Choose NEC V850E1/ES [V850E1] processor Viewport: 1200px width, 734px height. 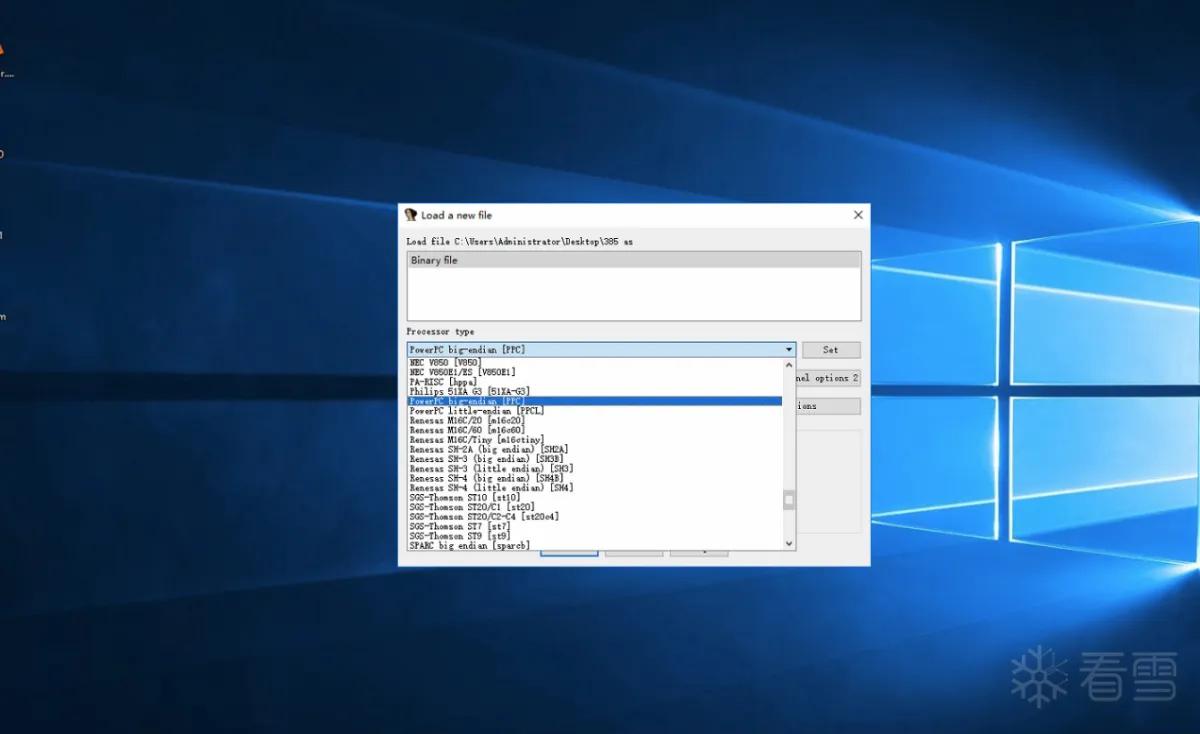595,372
